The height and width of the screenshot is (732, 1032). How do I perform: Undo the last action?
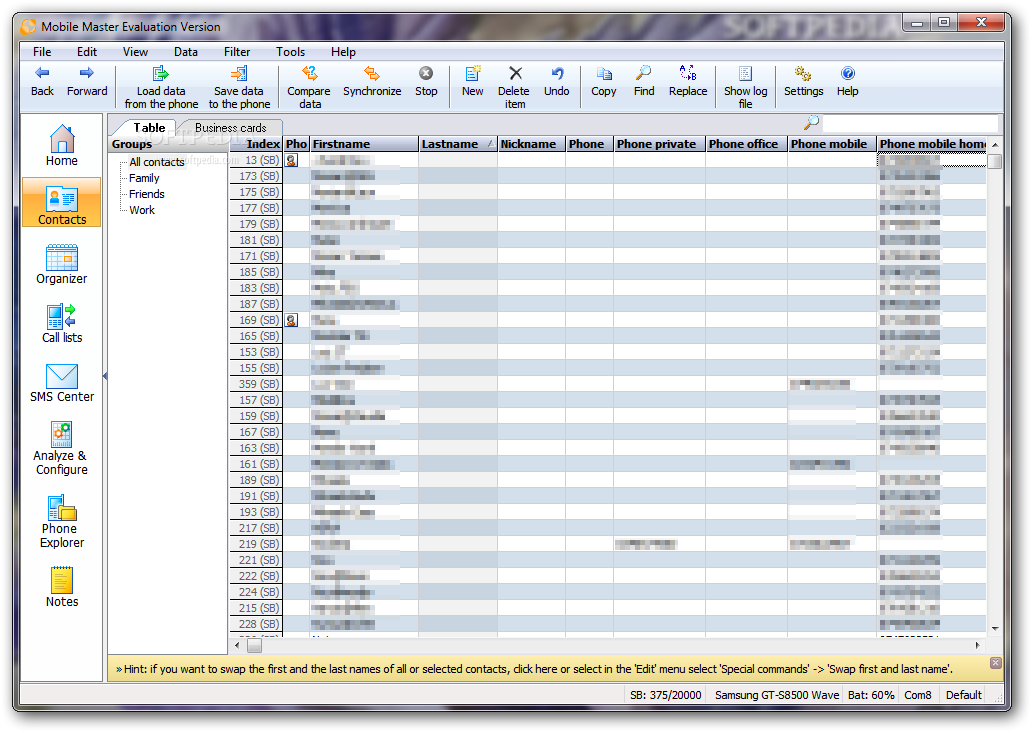(x=557, y=81)
